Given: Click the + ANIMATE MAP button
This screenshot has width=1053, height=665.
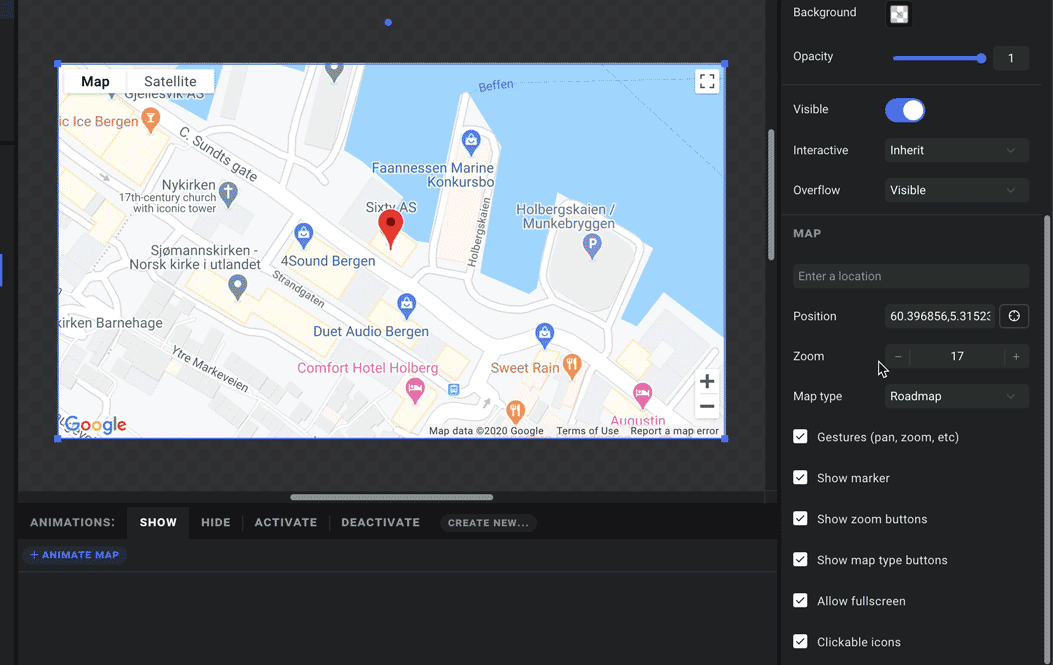Looking at the screenshot, I should click(75, 555).
